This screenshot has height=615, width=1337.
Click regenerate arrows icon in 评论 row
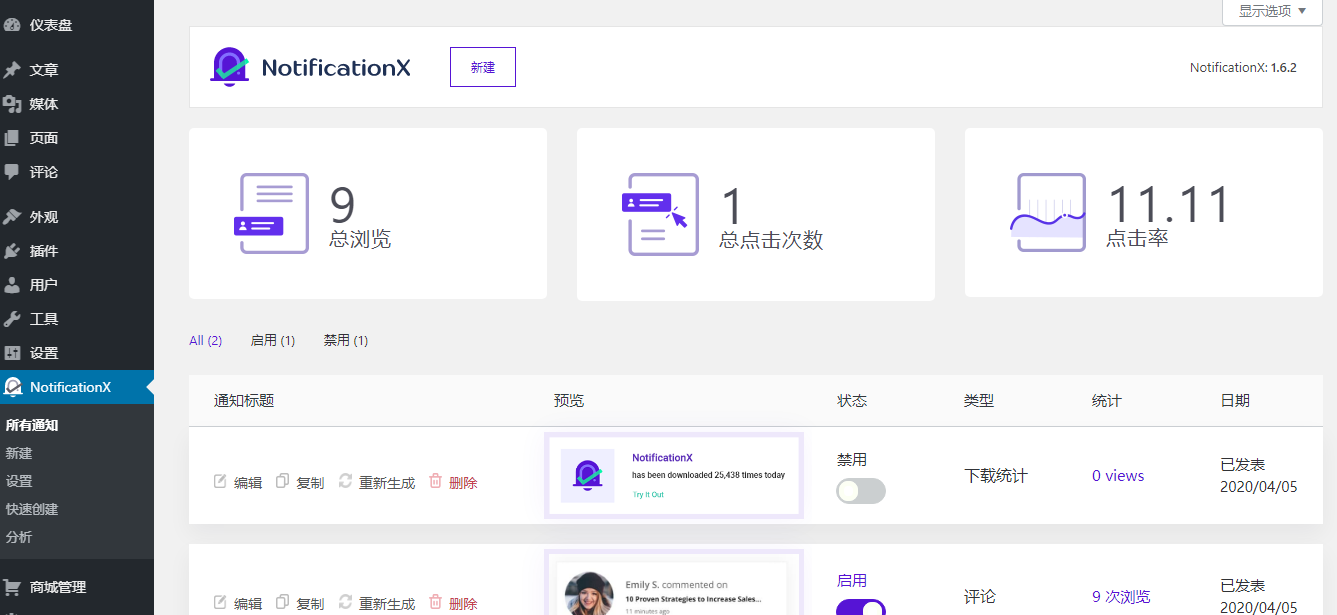tap(345, 602)
